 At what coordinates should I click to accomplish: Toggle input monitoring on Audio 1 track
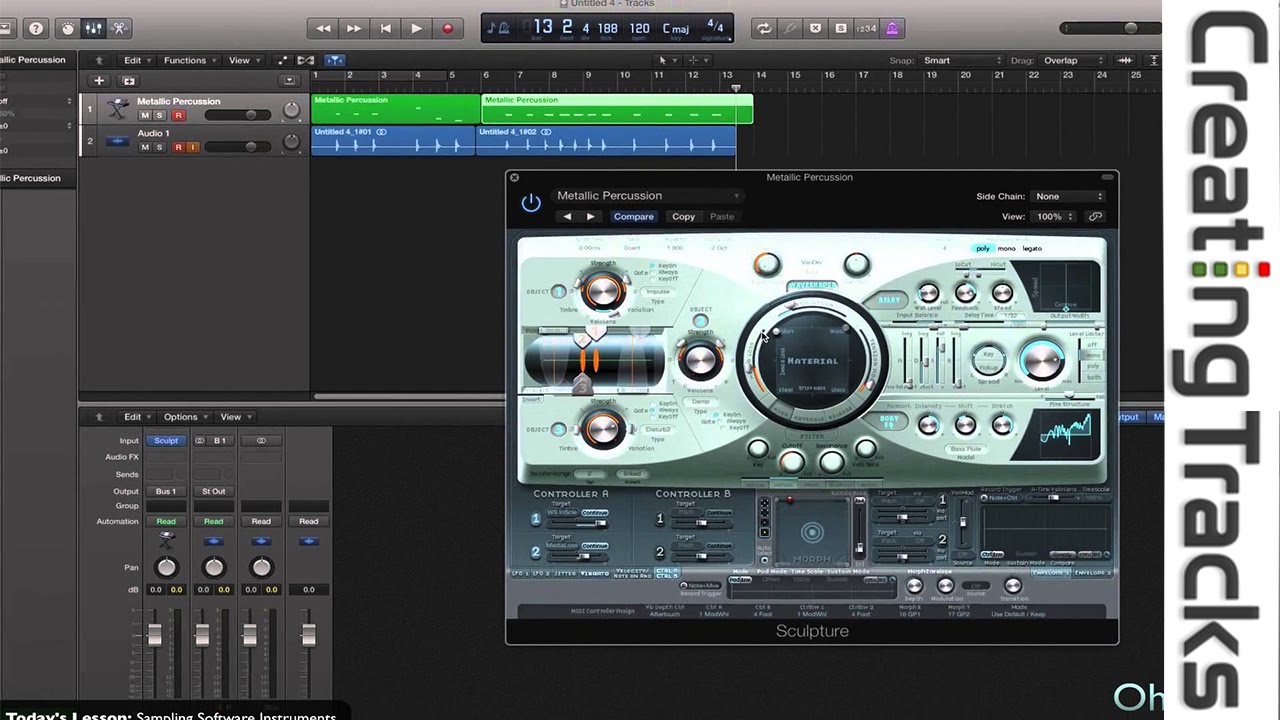coord(192,148)
